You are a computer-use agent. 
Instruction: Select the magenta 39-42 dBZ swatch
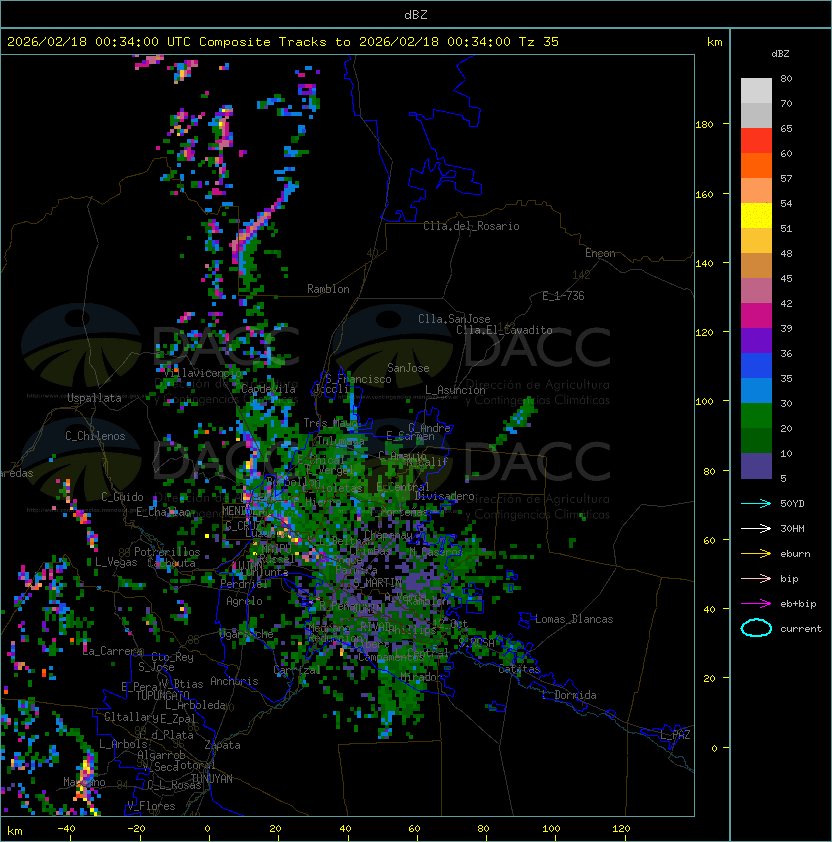coord(756,315)
